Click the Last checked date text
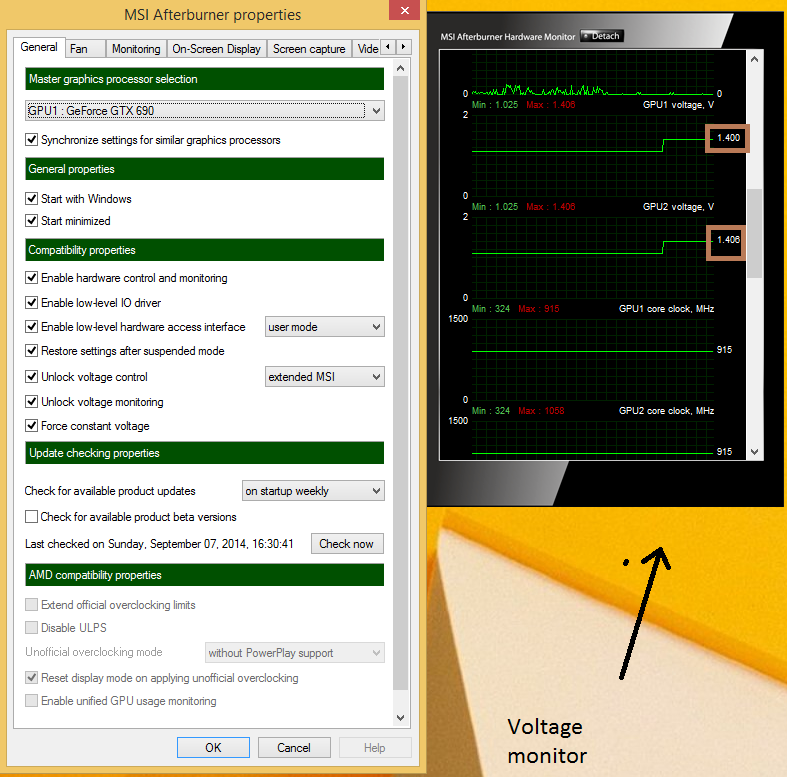 [159, 544]
